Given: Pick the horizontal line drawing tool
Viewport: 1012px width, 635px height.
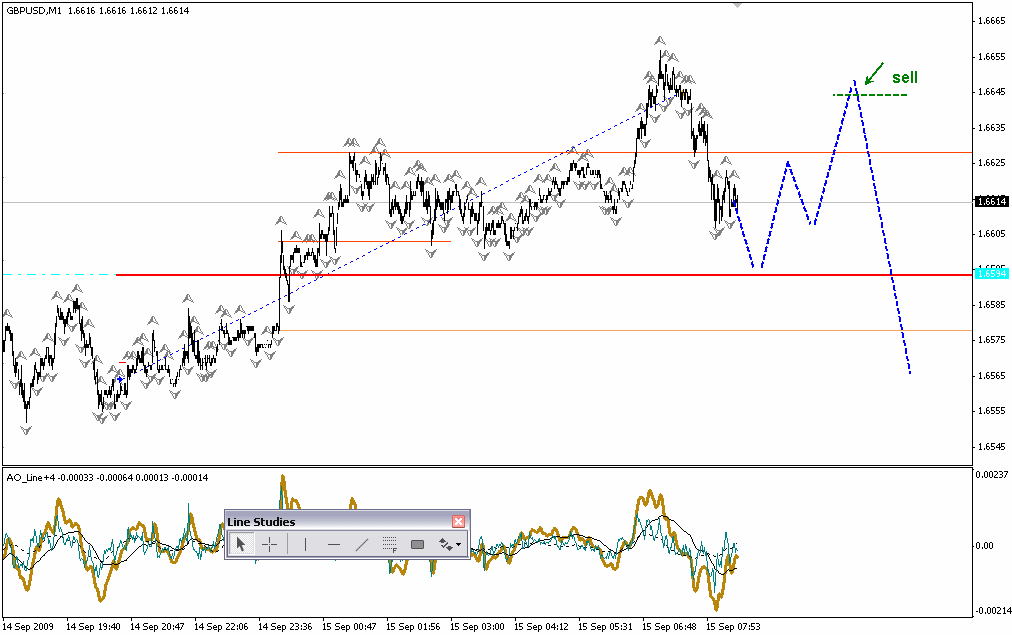Looking at the screenshot, I should click(334, 545).
